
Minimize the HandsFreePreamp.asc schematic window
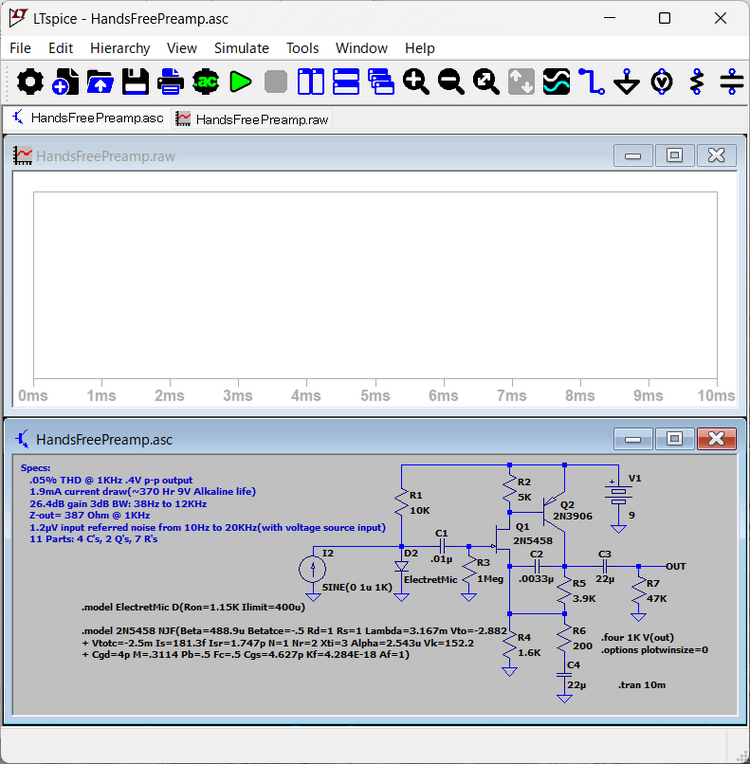632,438
